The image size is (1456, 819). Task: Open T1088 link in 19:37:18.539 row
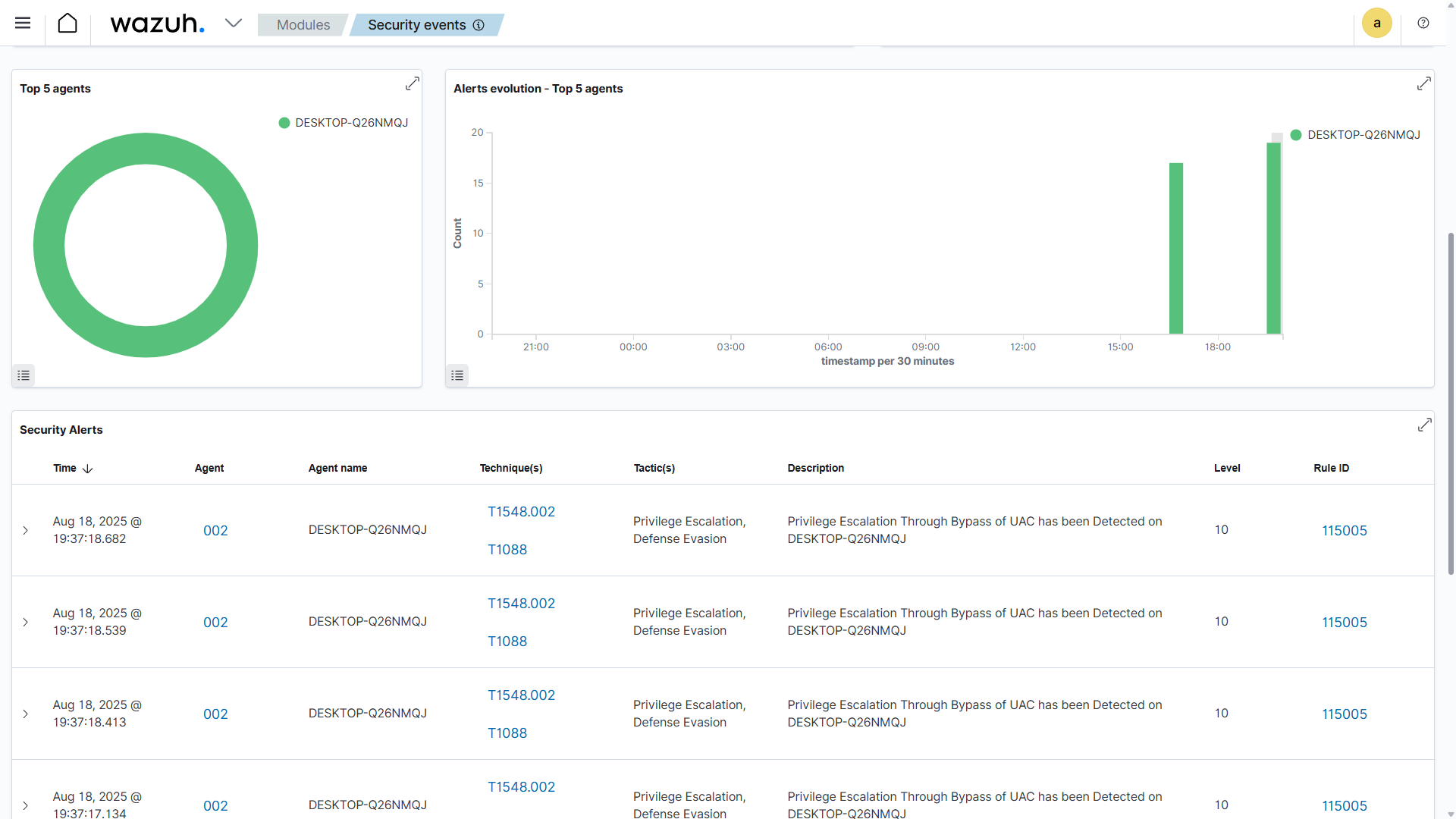(507, 642)
